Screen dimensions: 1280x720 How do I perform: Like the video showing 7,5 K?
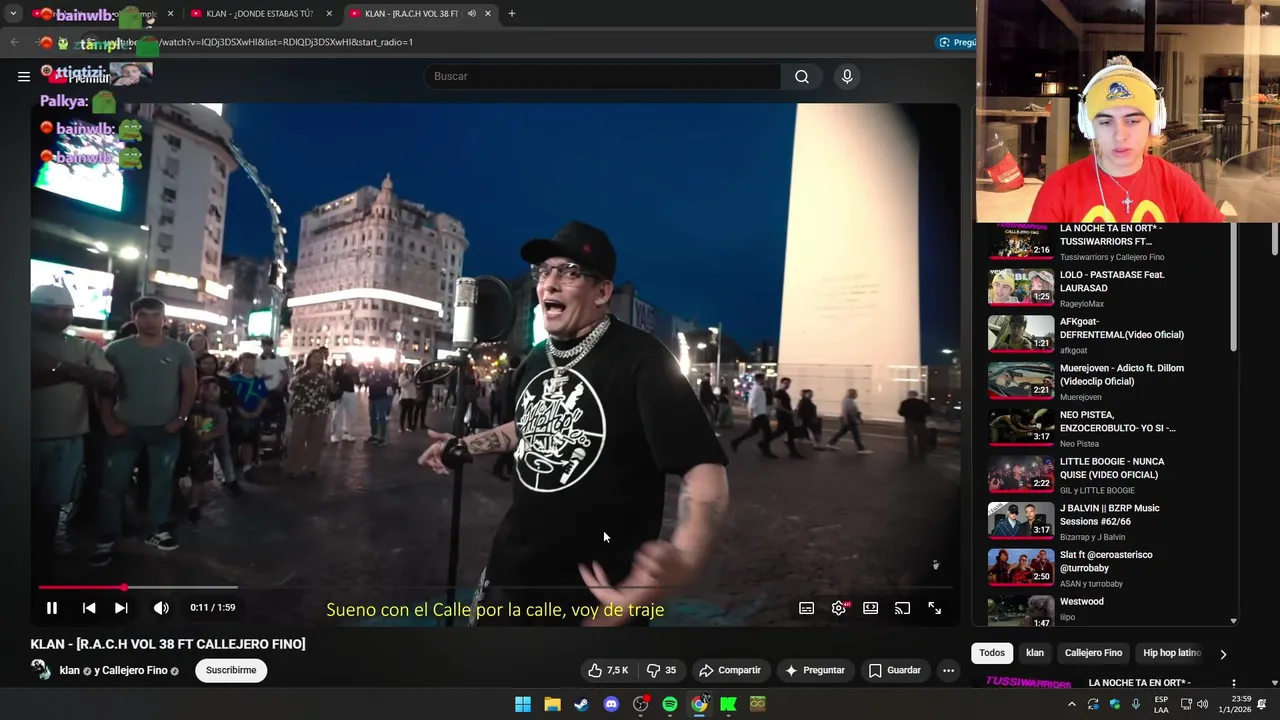pos(608,670)
